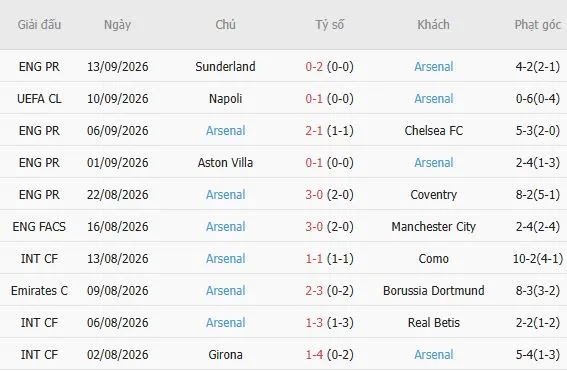Click the Ngày column header
This screenshot has height=371, width=567.
tap(118, 25)
